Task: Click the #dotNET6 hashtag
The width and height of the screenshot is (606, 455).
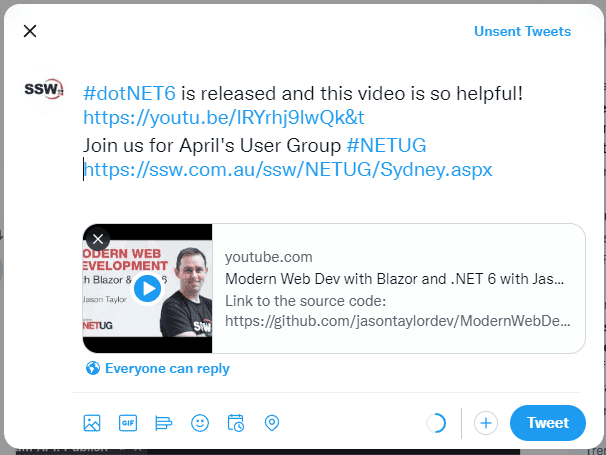Action: [x=129, y=93]
